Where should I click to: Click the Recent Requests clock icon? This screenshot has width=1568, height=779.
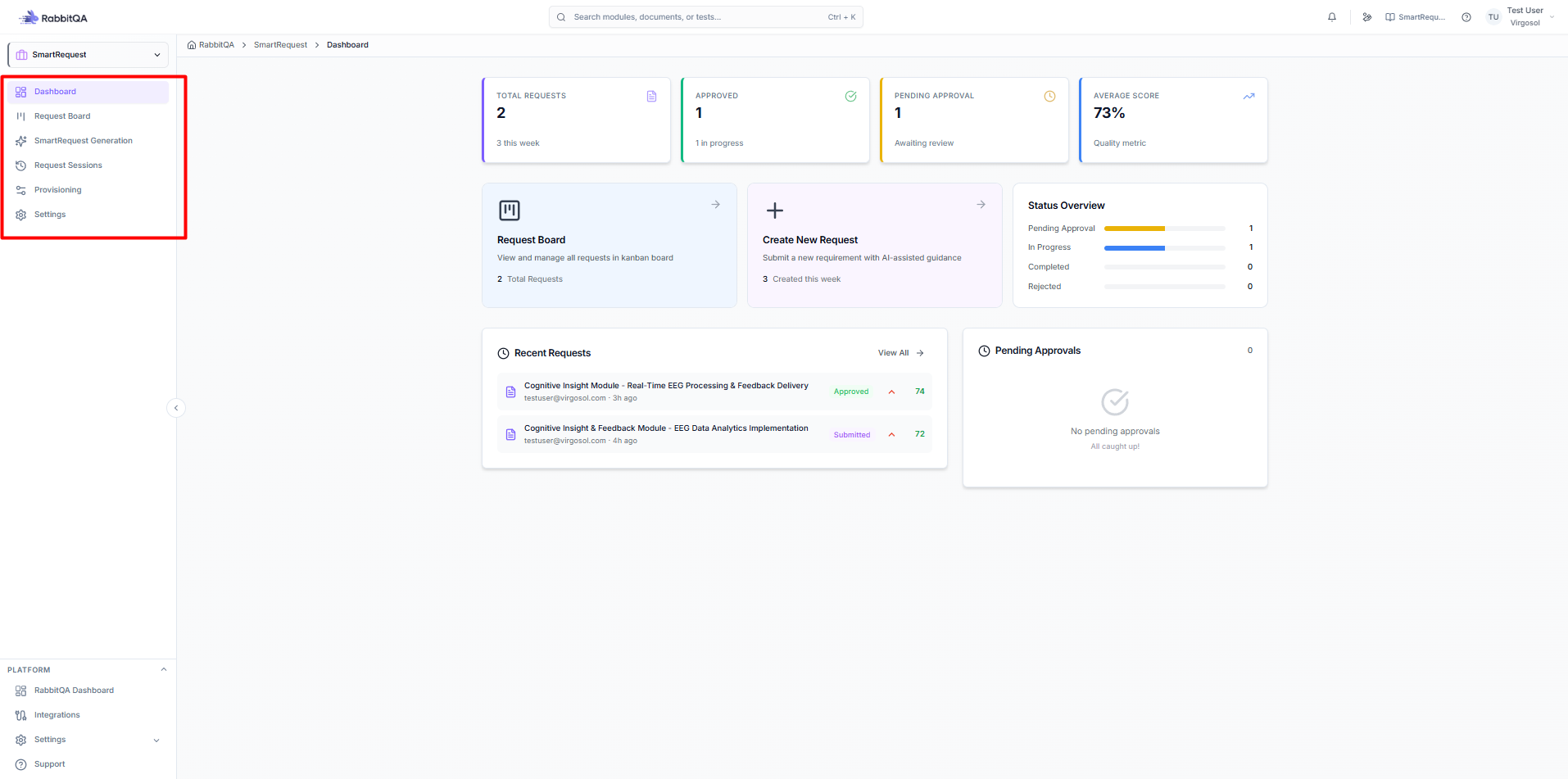(x=504, y=354)
